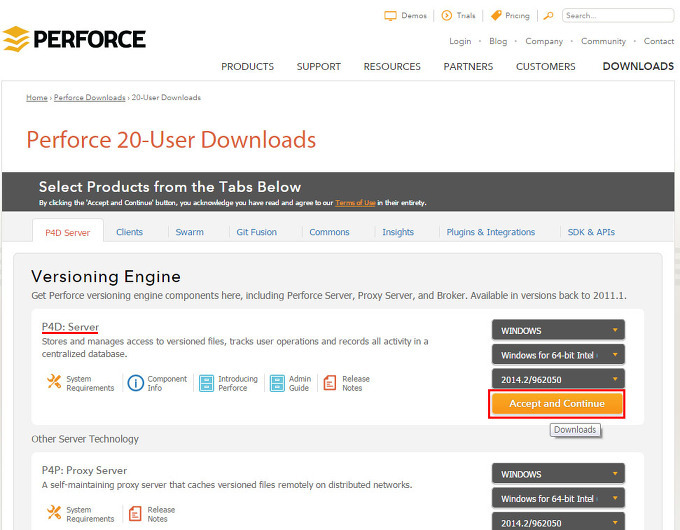Screen dimensions: 680x530
Task: Open P4D version dropdown 2014.2/962050
Action: [558, 380]
